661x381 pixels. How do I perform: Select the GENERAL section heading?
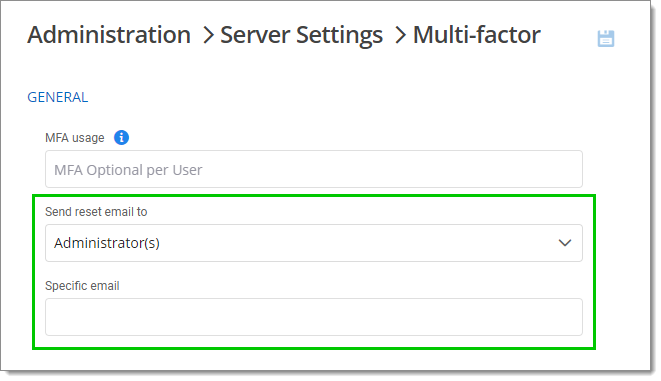coord(58,97)
